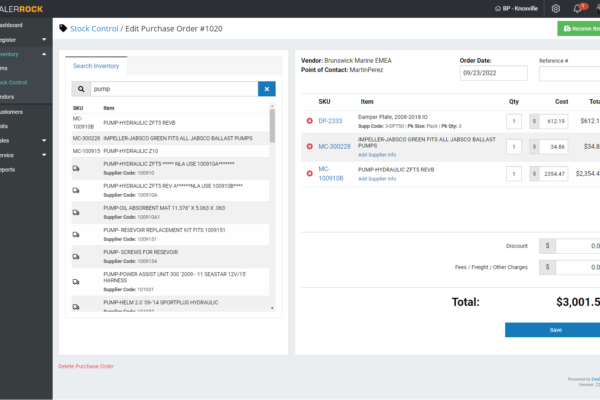Select the Search Inventory tab
Screen dimensions: 600x400
tap(96, 66)
